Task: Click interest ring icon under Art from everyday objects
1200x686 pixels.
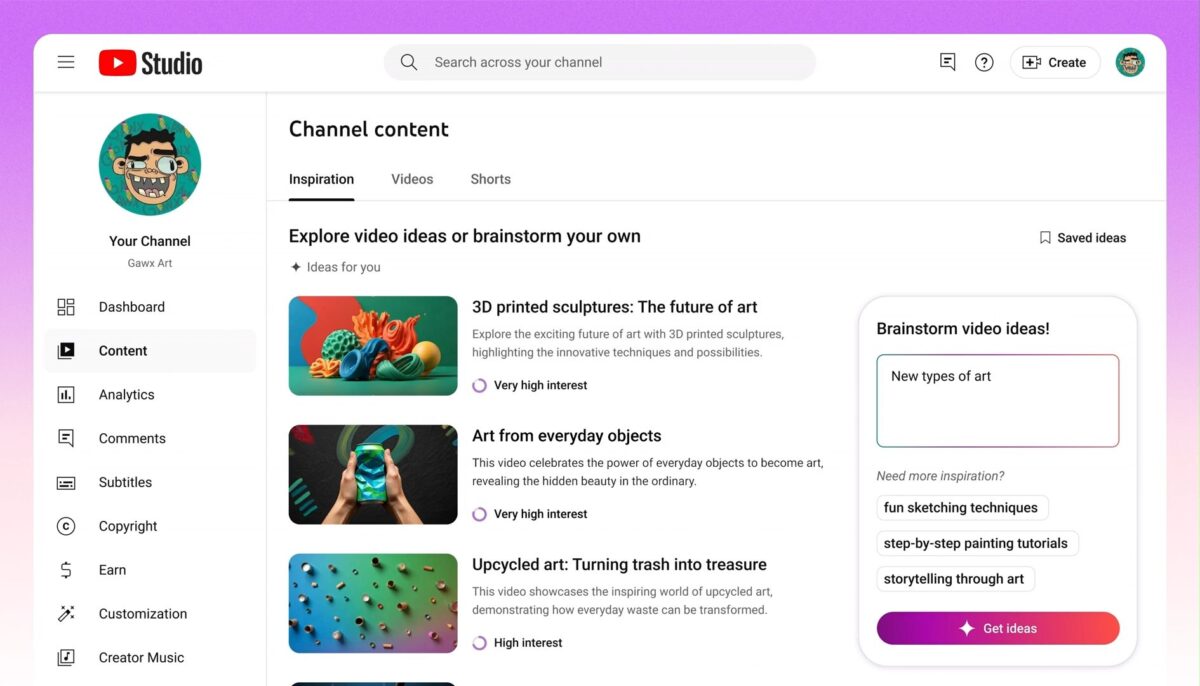Action: pyautogui.click(x=479, y=514)
